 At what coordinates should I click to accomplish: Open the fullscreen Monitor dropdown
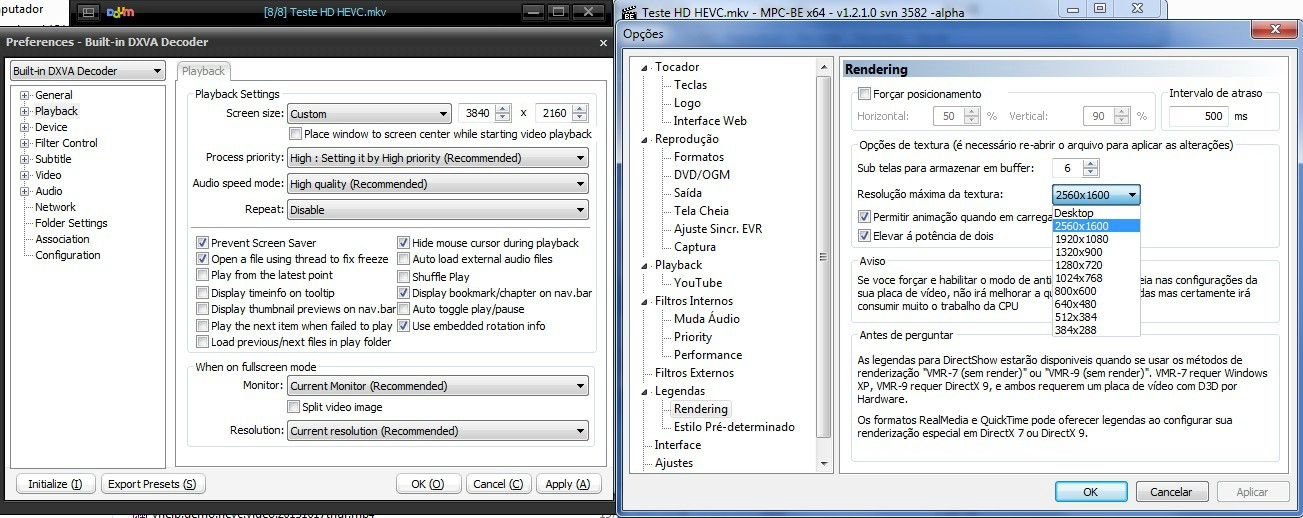click(438, 386)
